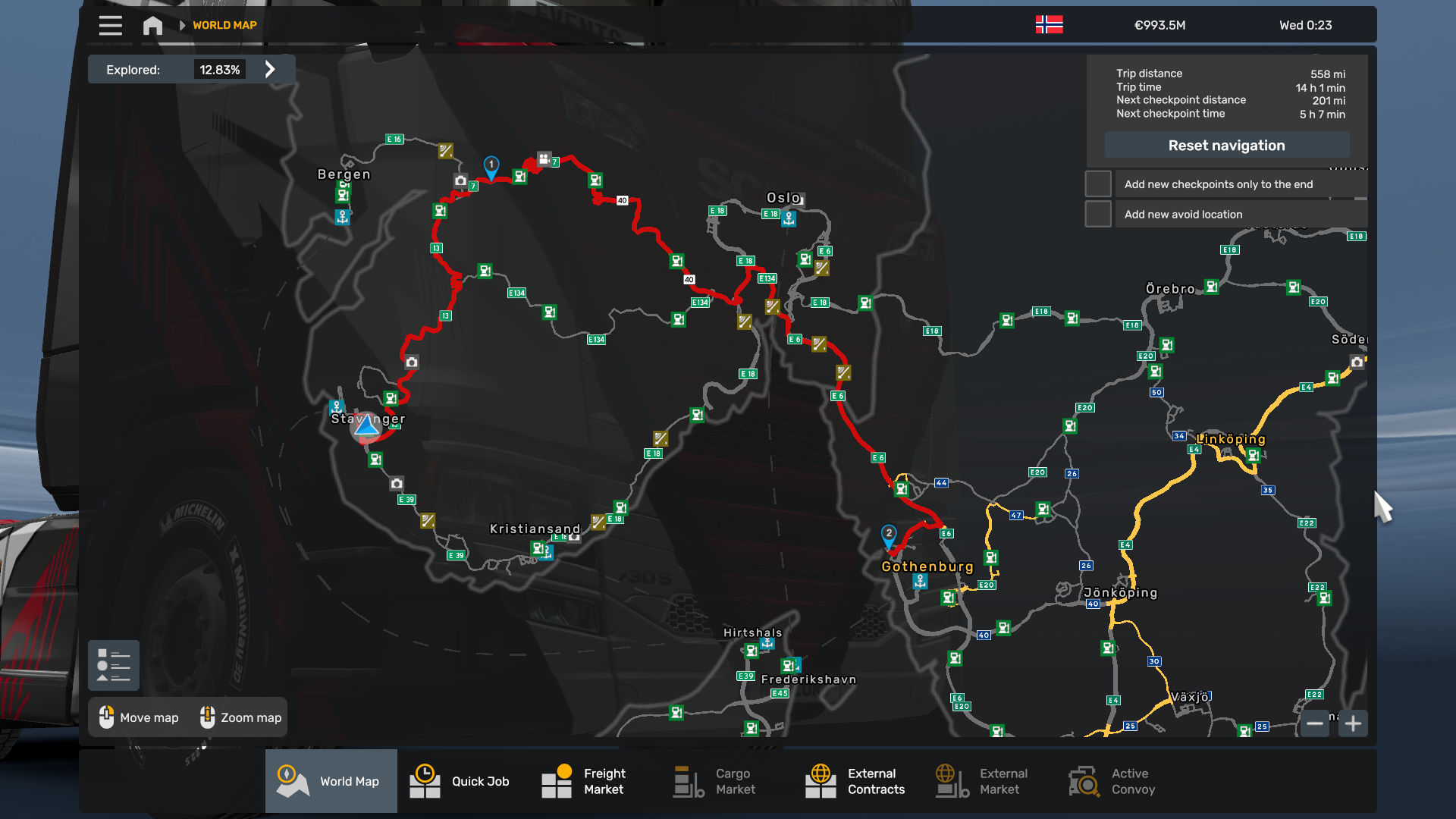This screenshot has height=819, width=1456.
Task: Zoom in the map with plus button
Action: (x=1353, y=723)
